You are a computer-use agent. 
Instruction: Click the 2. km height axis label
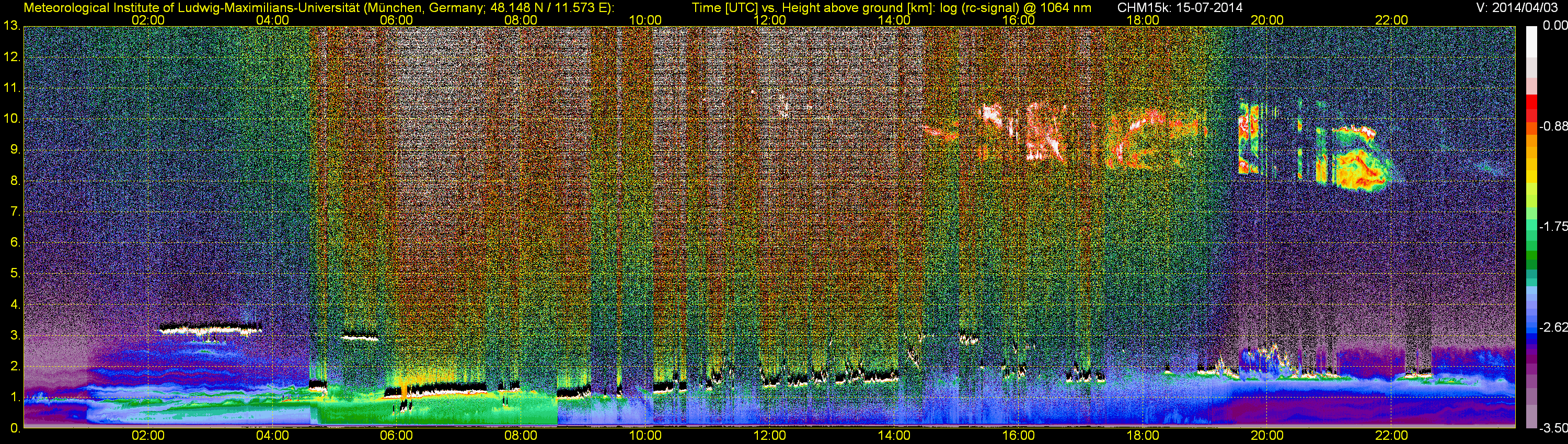15,366
